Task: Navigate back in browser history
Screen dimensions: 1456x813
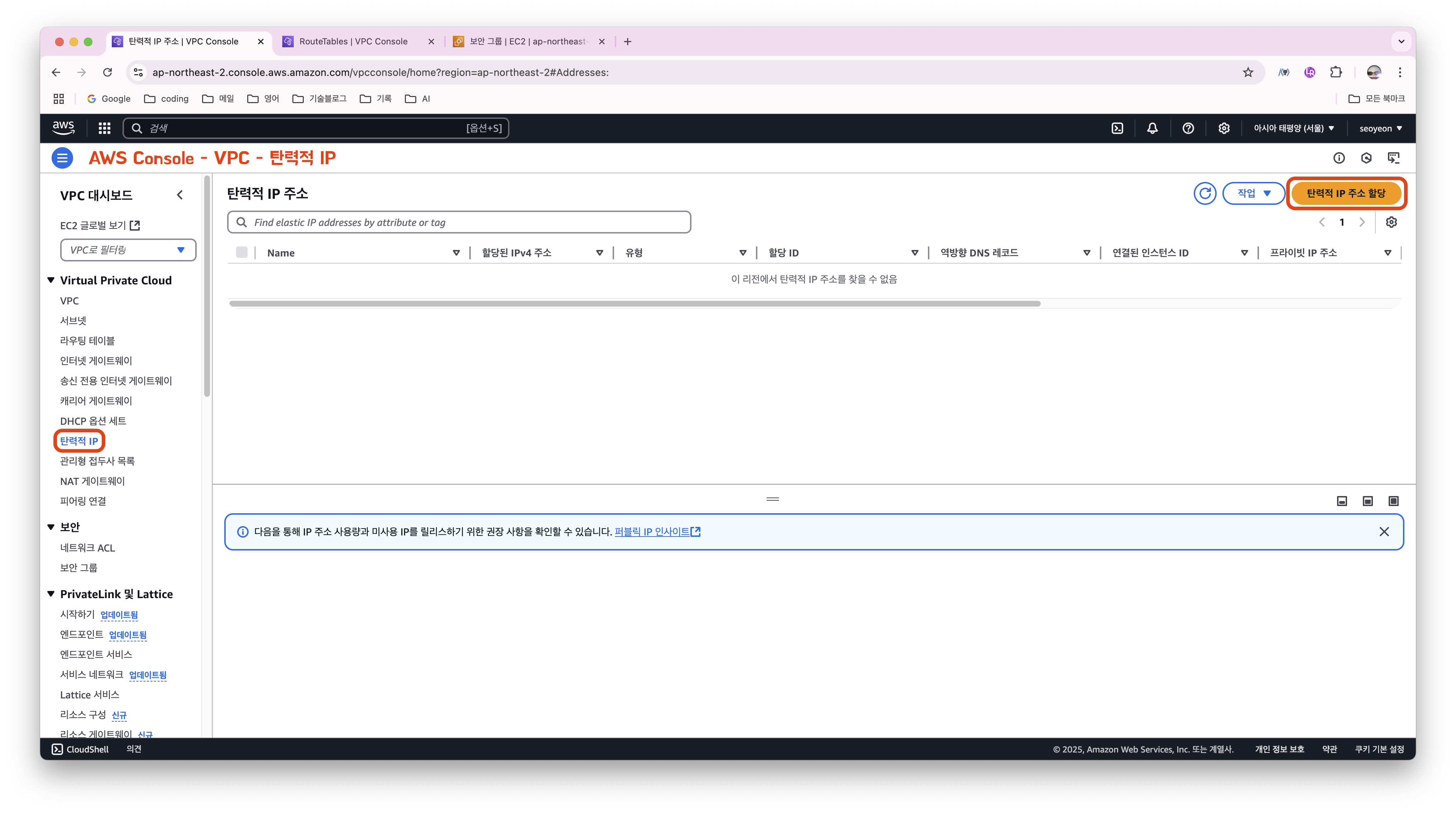Action: [56, 72]
